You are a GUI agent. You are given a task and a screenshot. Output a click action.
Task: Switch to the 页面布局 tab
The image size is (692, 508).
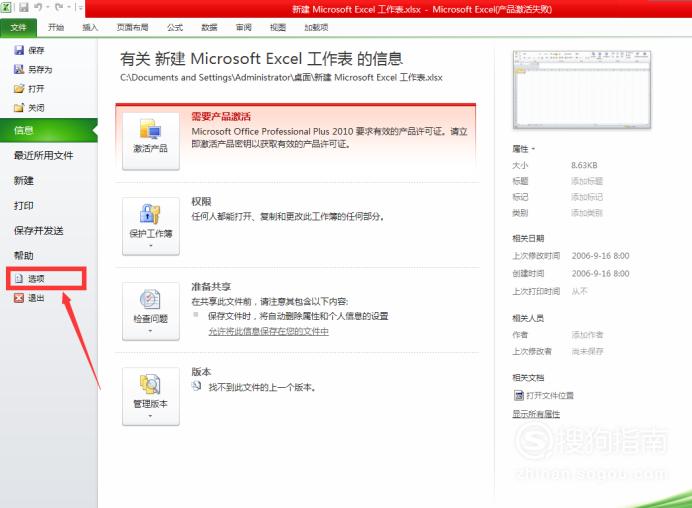click(x=132, y=27)
